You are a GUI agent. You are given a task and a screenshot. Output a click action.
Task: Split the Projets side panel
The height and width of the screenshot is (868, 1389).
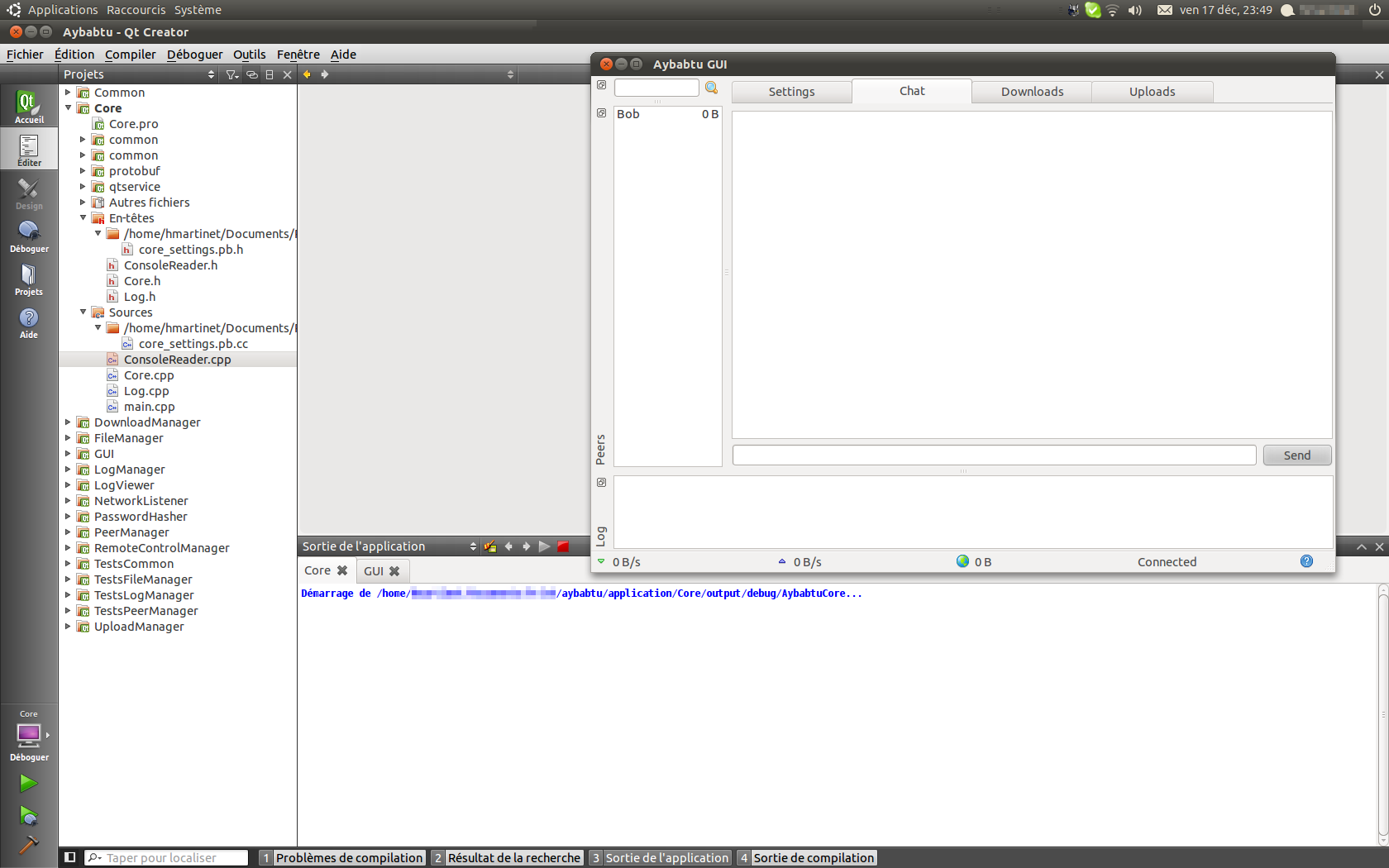point(270,74)
